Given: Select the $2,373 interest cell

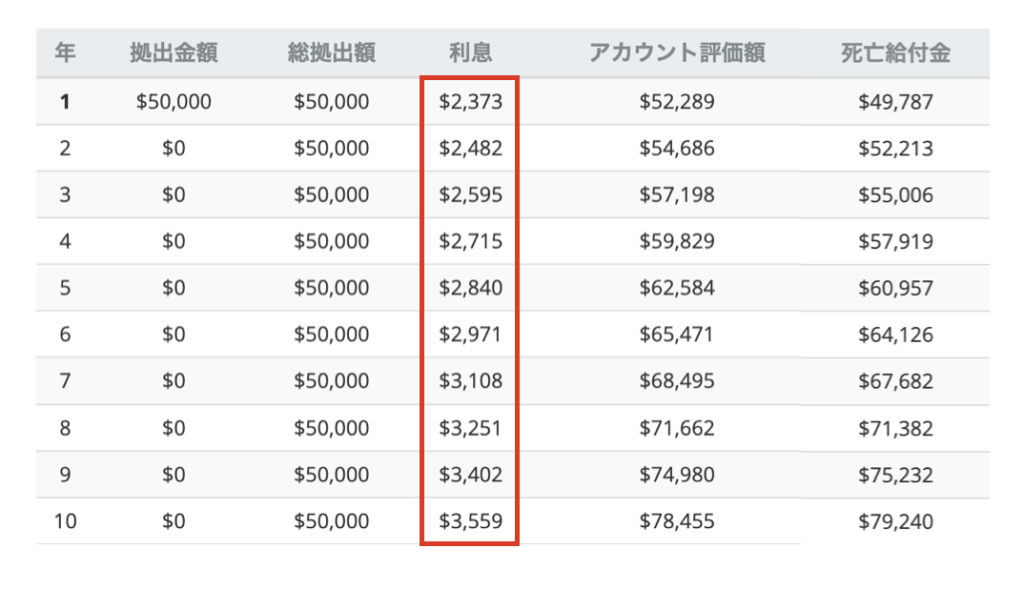Looking at the screenshot, I should click(470, 101).
